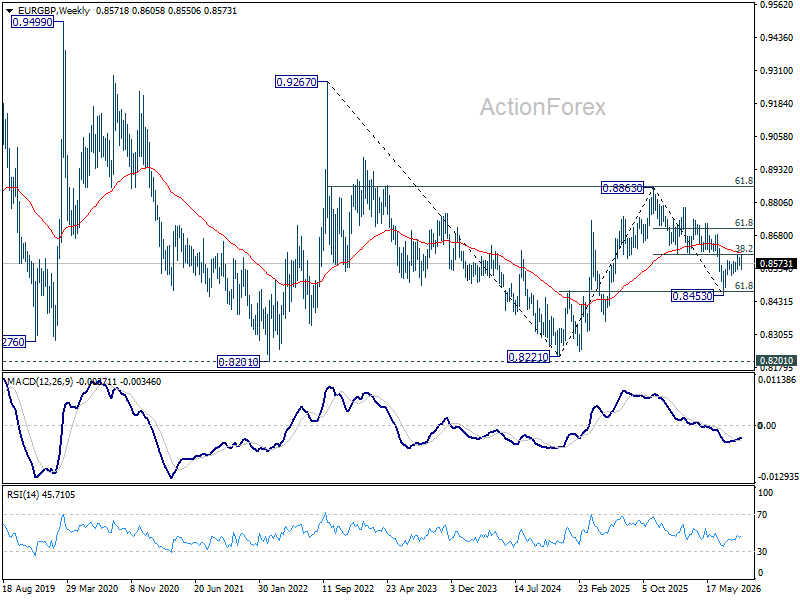Click the RSI 70 overbought level label
800x600 pixels.
pyautogui.click(x=762, y=515)
